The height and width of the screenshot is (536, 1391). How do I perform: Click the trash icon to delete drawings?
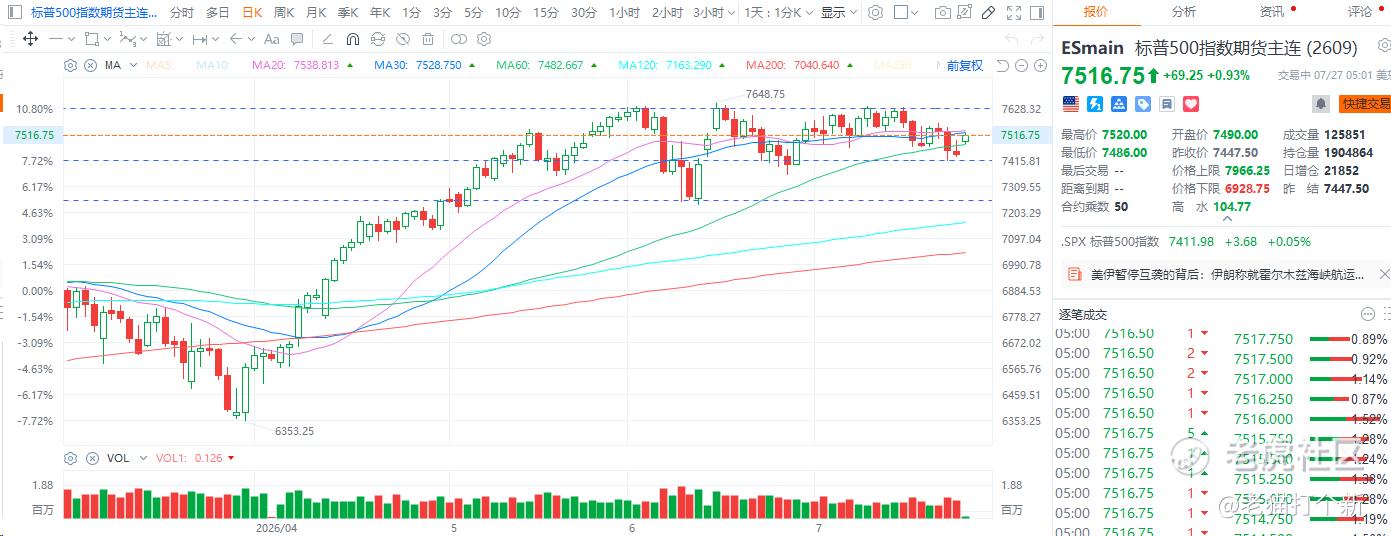click(428, 39)
